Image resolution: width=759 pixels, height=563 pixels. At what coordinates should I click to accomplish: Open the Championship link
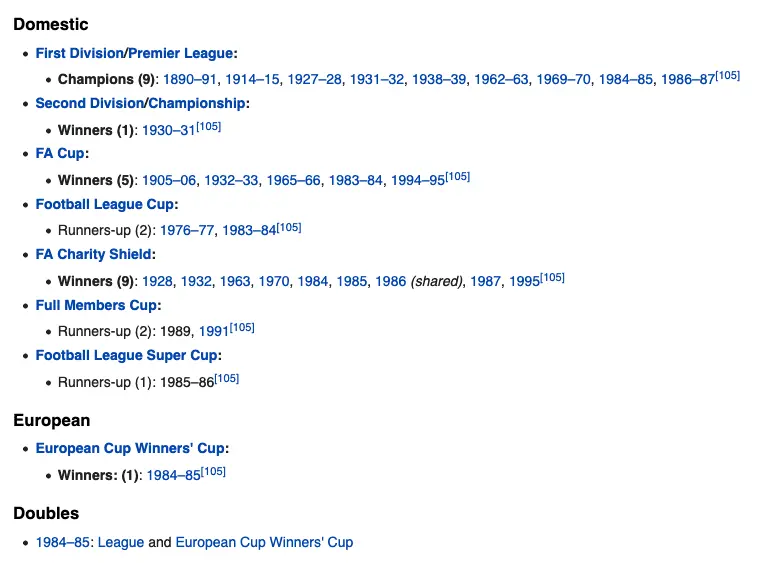tap(197, 103)
